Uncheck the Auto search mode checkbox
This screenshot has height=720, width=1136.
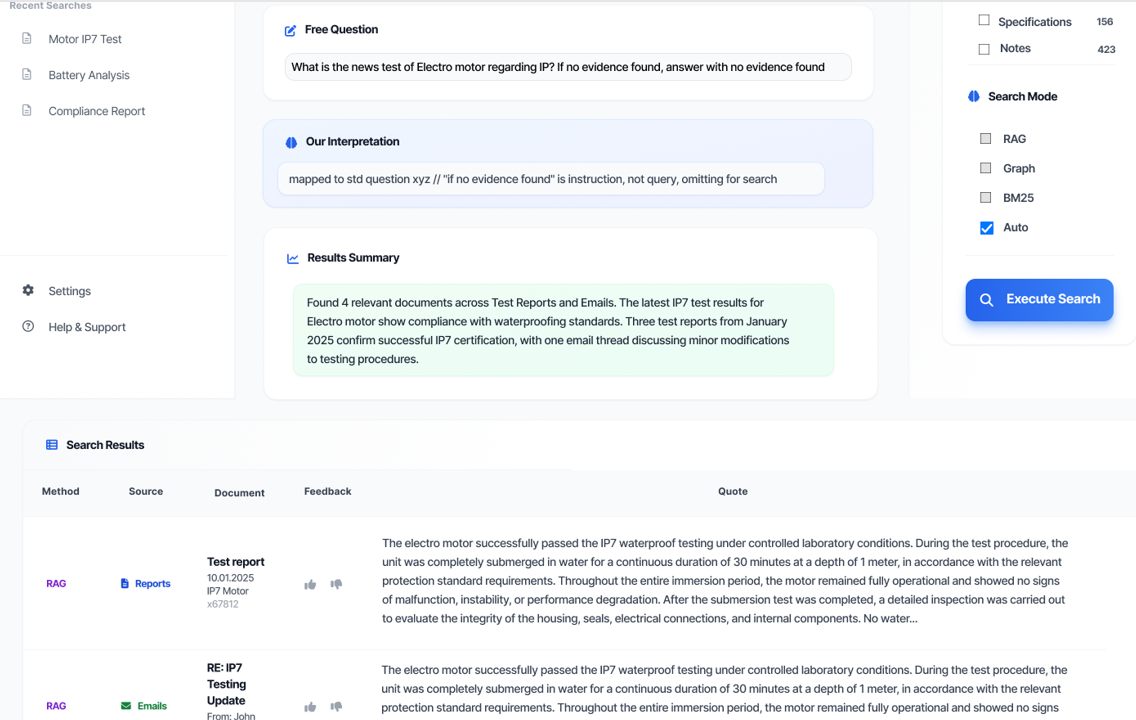point(987,228)
